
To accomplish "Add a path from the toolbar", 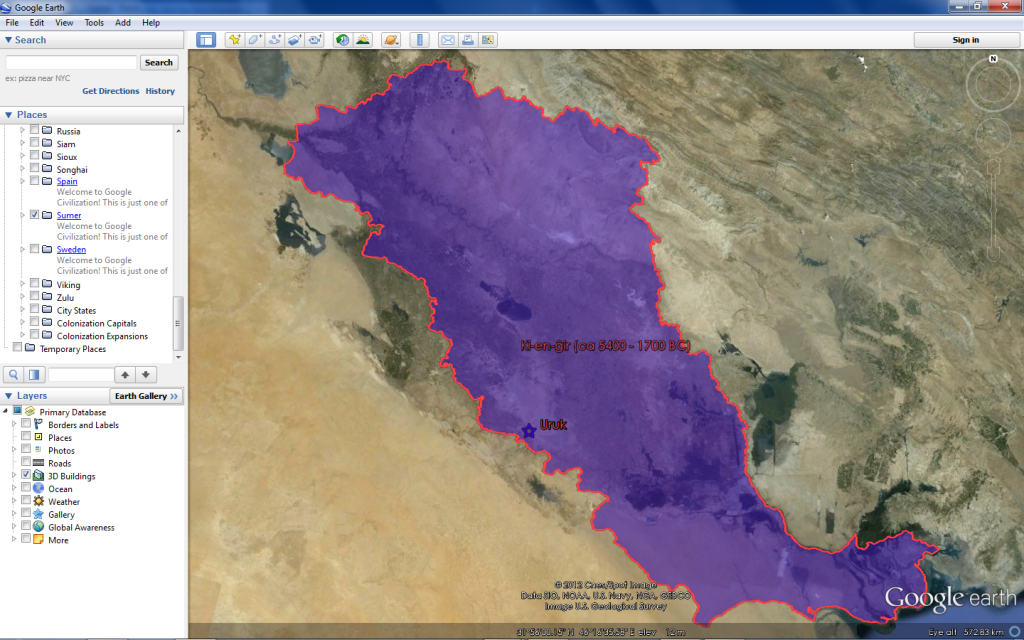I will [x=275, y=40].
